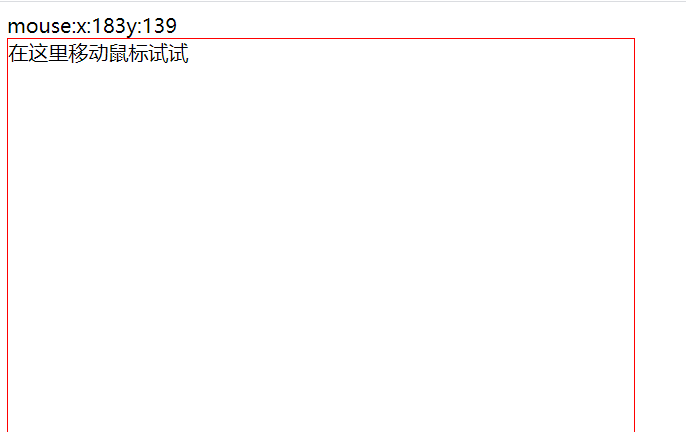Click the mouse coordinate readout text
Viewport: 686px width, 432px height.
pyautogui.click(x=92, y=26)
